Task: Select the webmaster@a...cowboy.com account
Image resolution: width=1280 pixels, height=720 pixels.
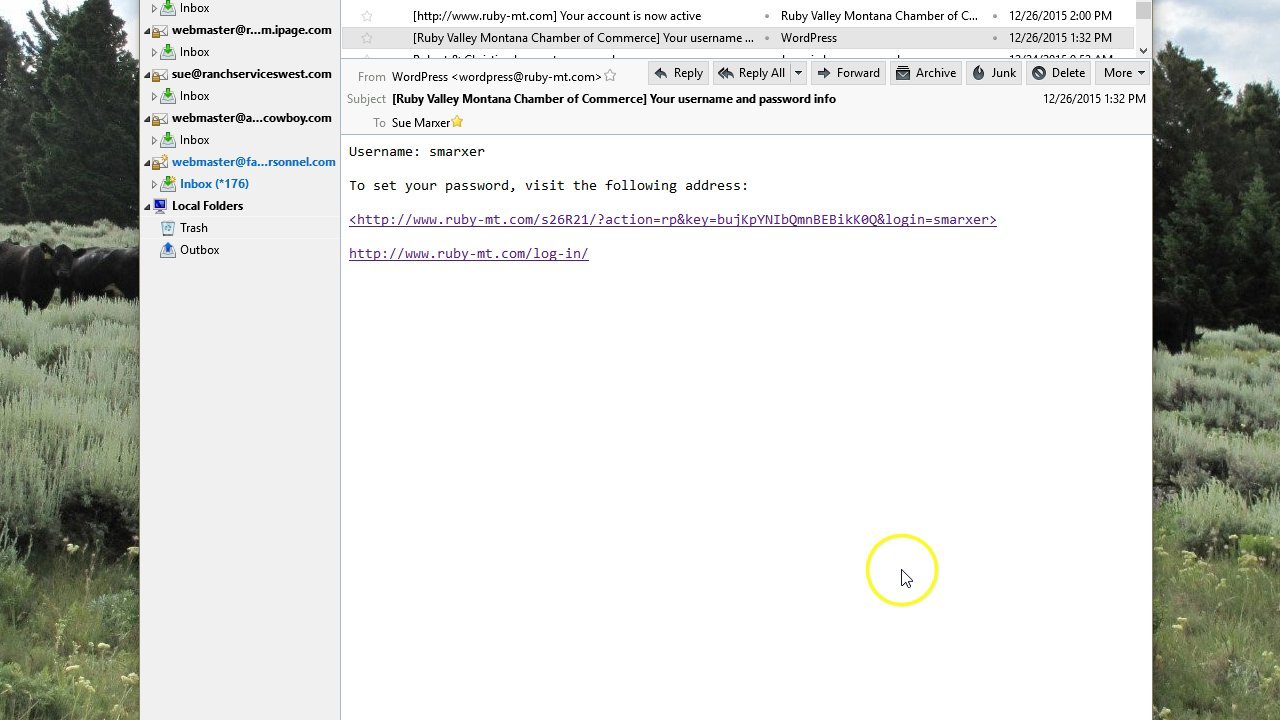Action: pos(251,118)
